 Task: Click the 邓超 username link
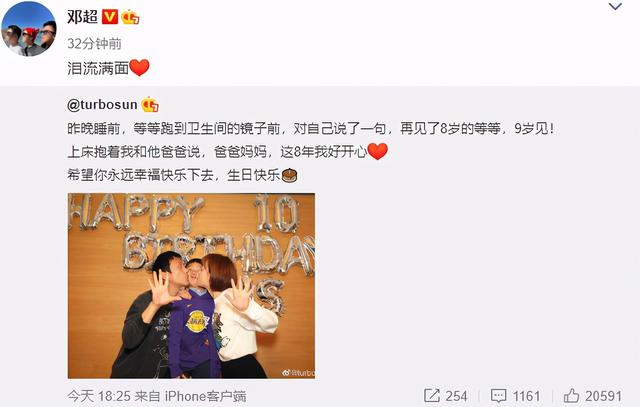tap(82, 17)
